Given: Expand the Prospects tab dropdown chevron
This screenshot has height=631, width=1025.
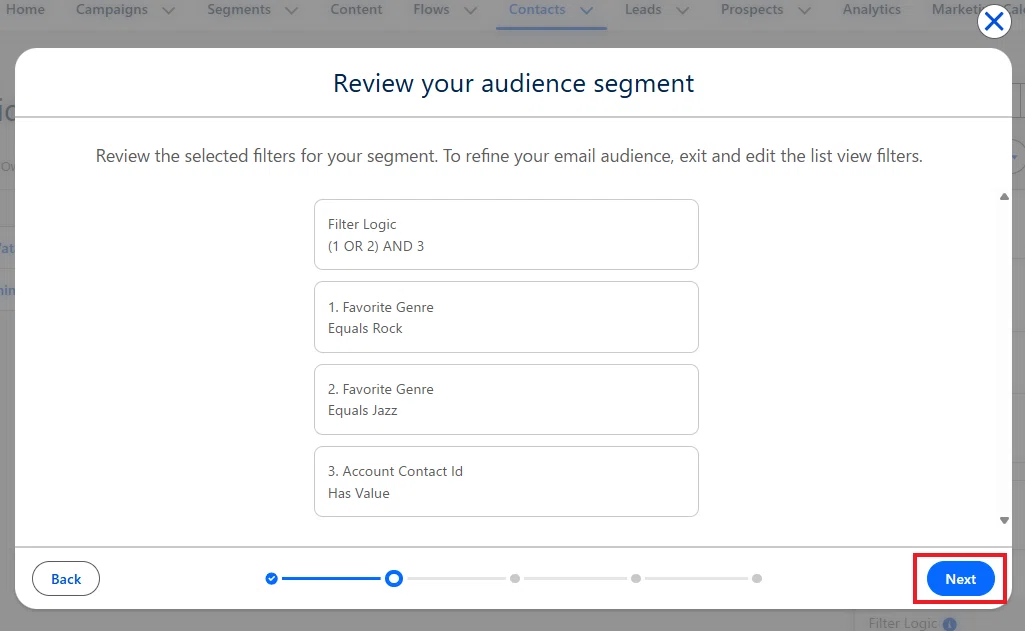Looking at the screenshot, I should [805, 10].
